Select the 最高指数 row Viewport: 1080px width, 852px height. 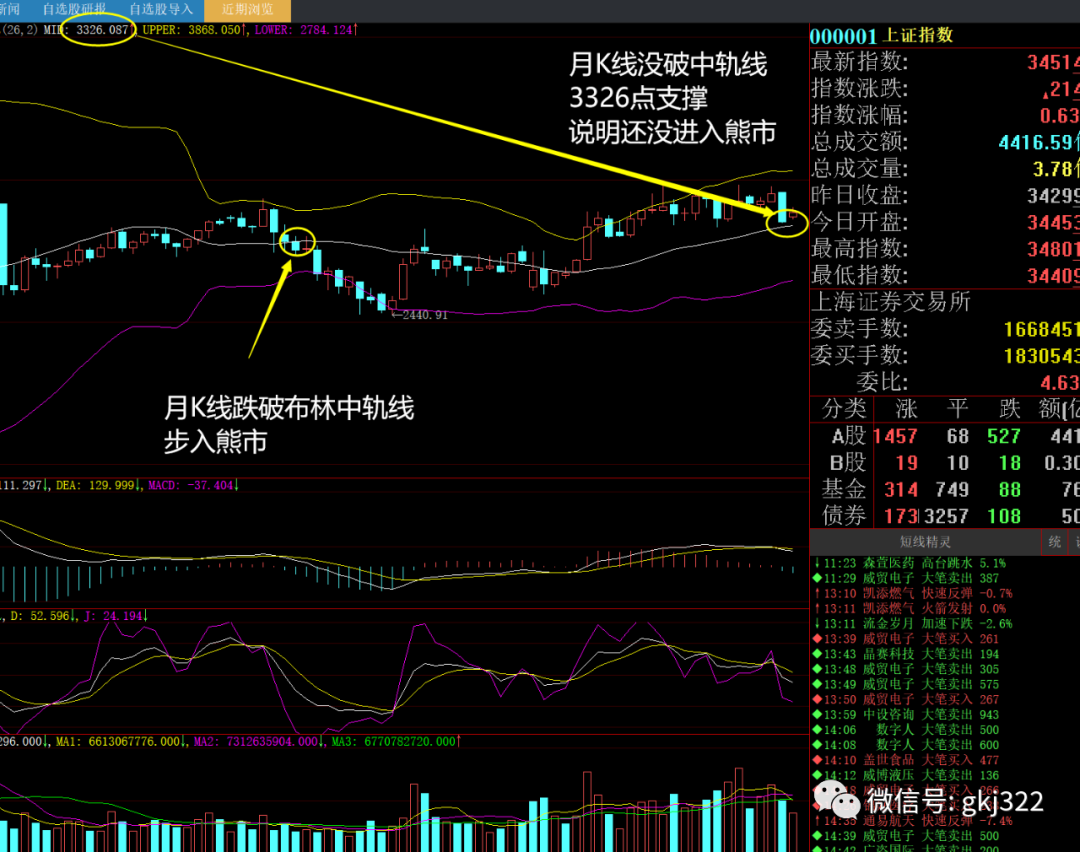[945, 249]
